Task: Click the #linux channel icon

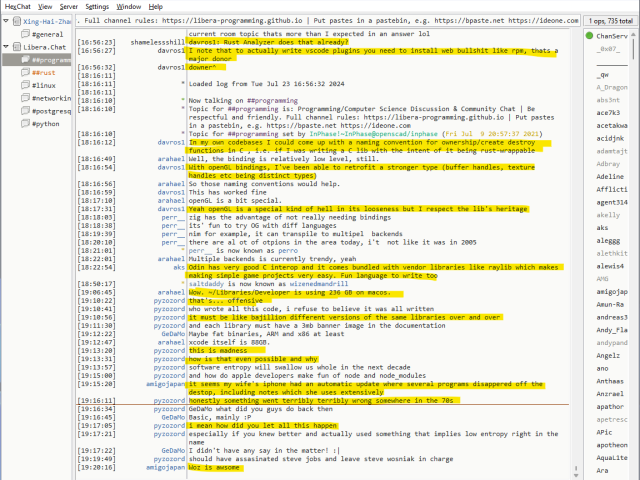Action: click(24, 86)
